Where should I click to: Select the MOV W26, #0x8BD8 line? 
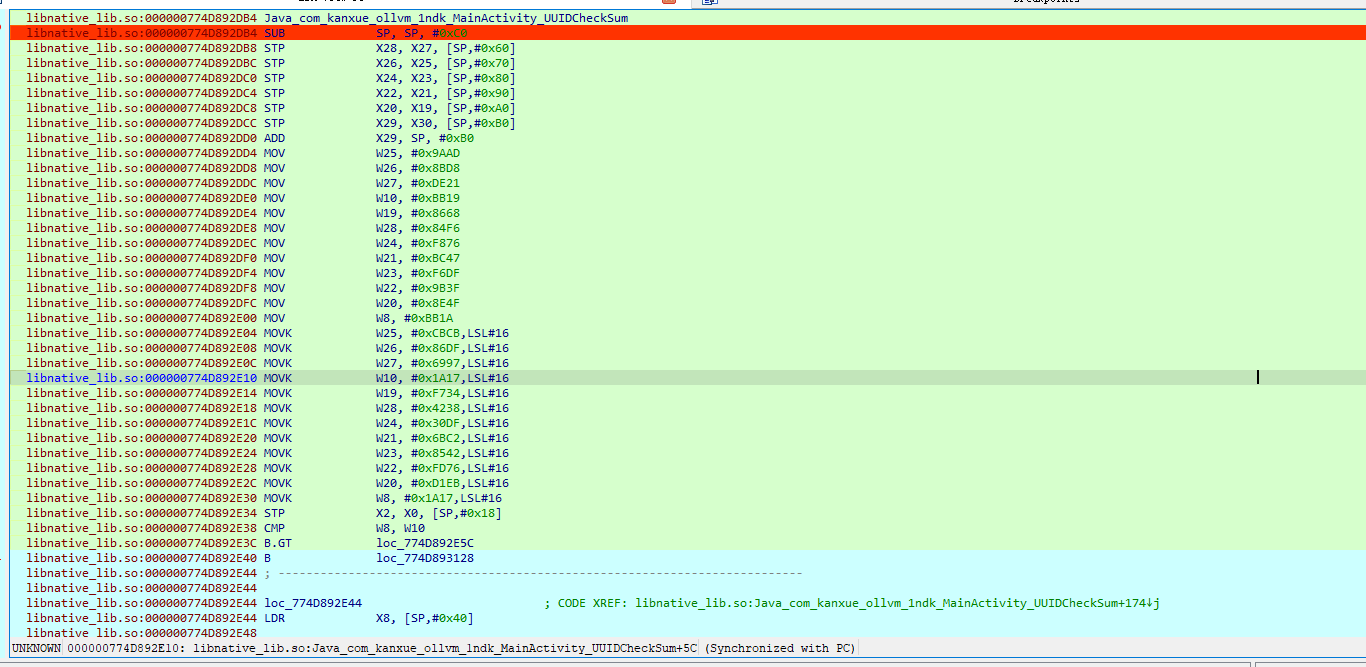[243, 168]
